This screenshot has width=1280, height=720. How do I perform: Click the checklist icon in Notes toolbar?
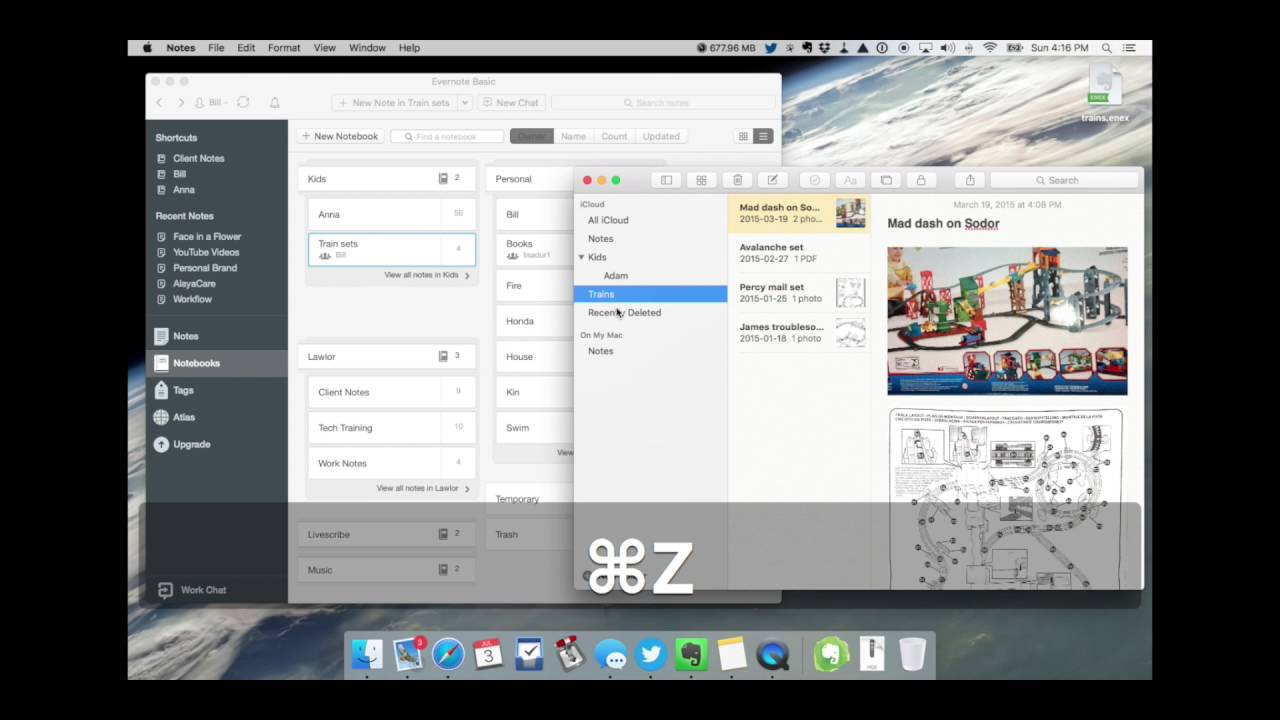pyautogui.click(x=814, y=180)
